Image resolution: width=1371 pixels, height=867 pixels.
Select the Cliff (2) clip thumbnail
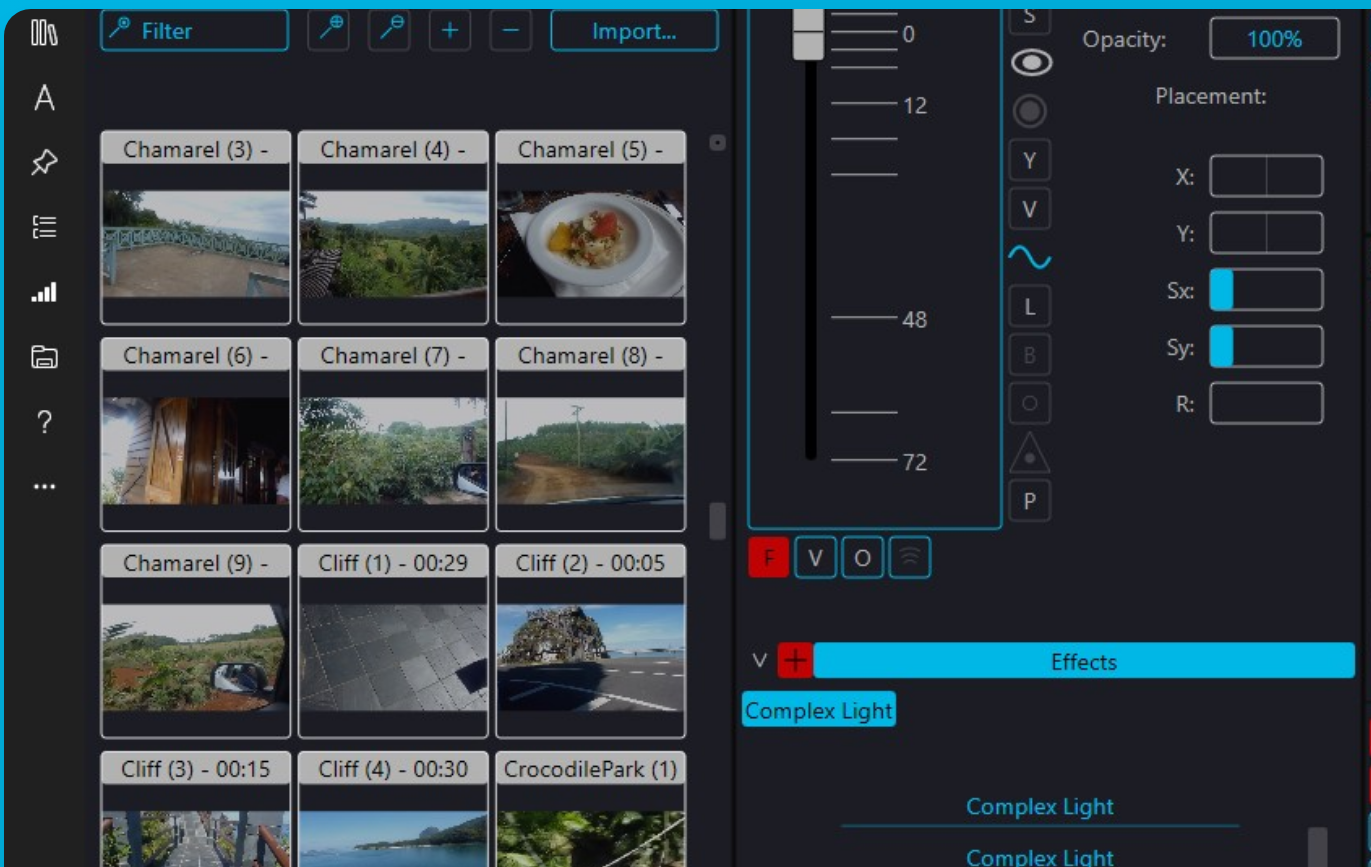click(590, 645)
